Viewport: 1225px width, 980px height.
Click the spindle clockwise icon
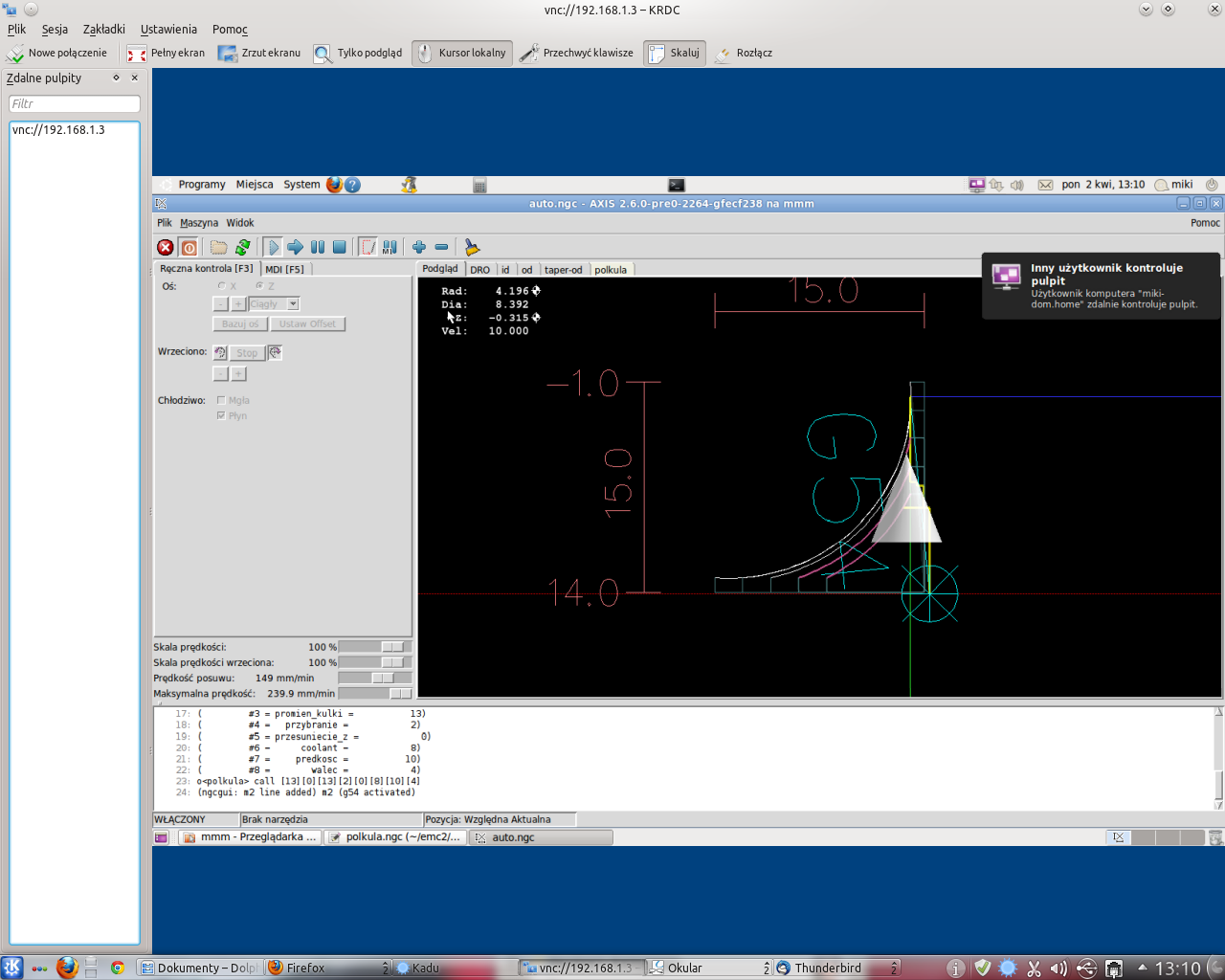coord(275,352)
